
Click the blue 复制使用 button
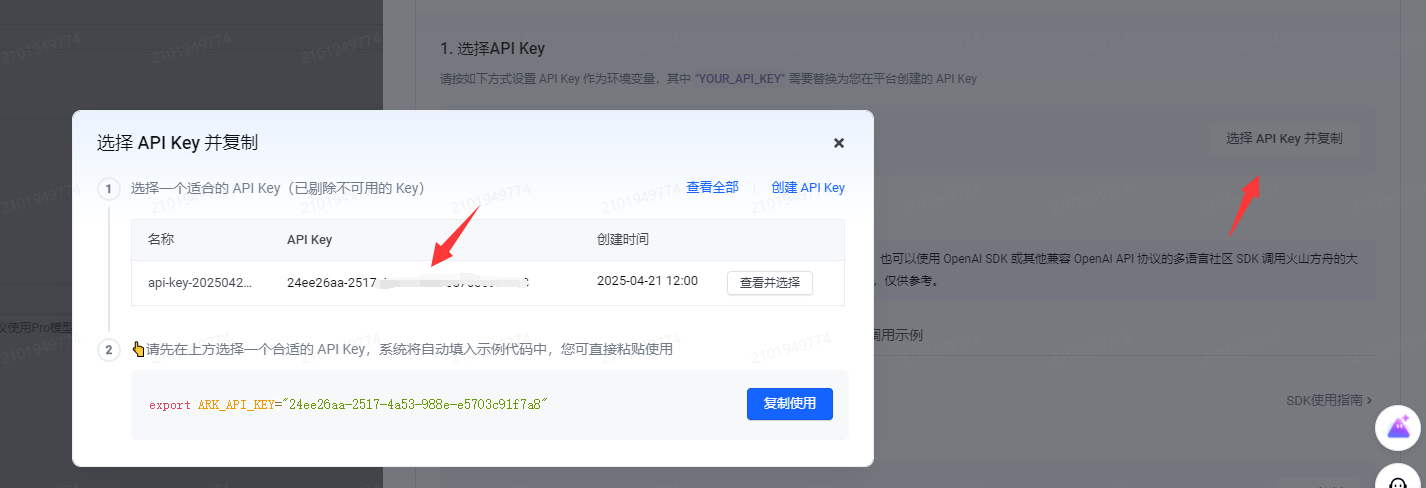790,404
